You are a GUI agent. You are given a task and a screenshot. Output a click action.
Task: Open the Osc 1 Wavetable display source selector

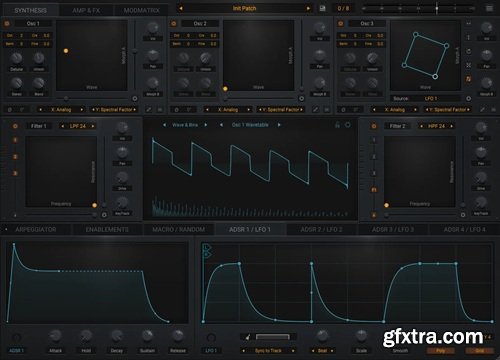tap(250, 125)
